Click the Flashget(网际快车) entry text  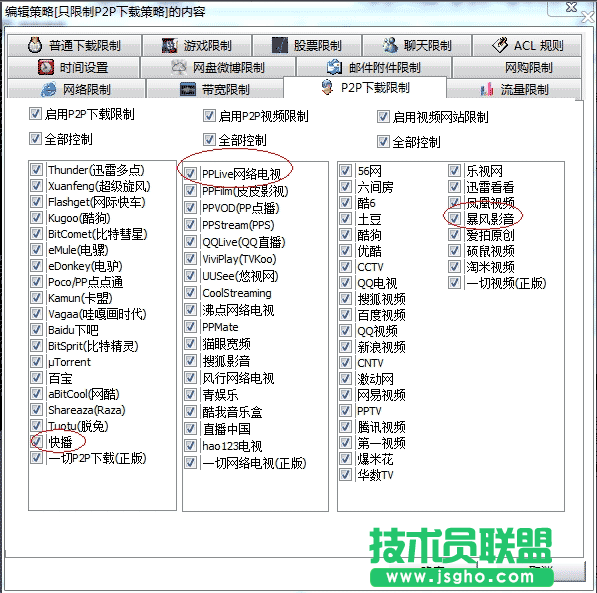click(97, 202)
